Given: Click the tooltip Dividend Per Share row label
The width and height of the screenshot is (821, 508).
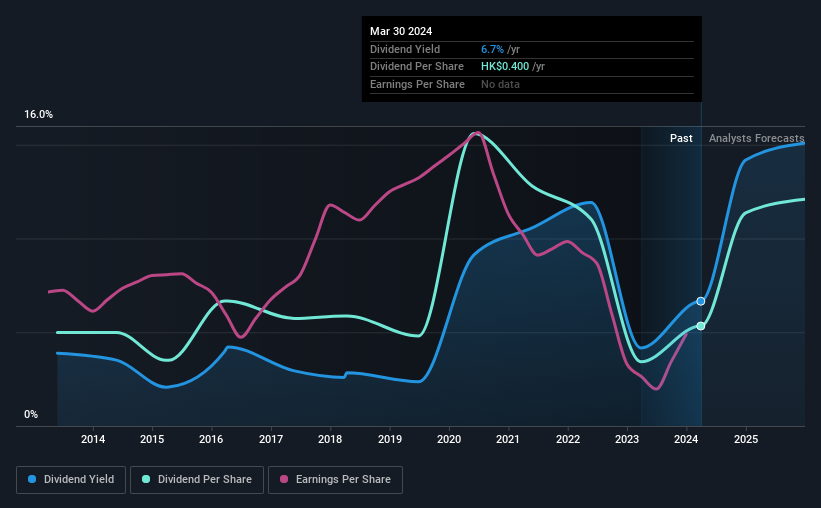Looking at the screenshot, I should click(x=417, y=67).
